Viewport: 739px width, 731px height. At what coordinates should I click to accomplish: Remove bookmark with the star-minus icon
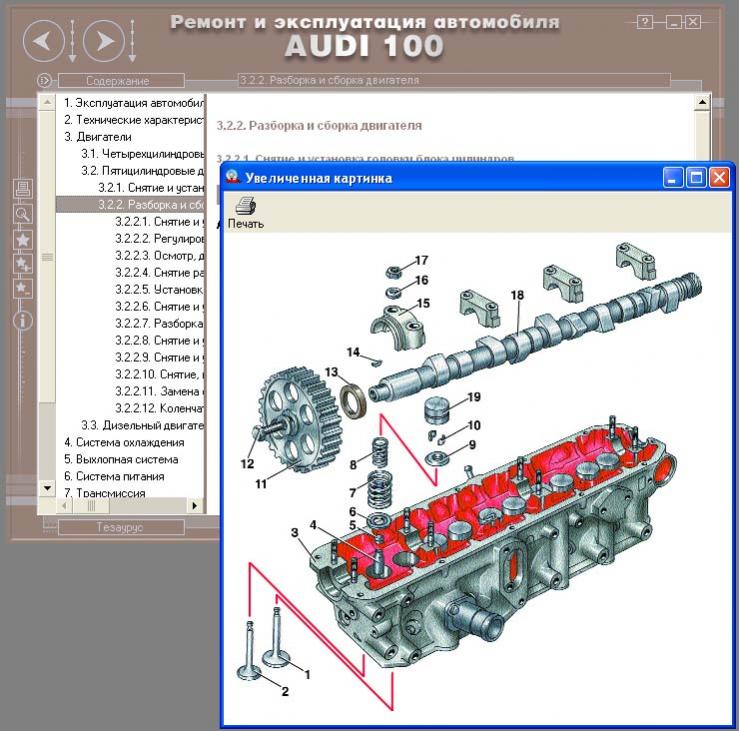(x=22, y=287)
